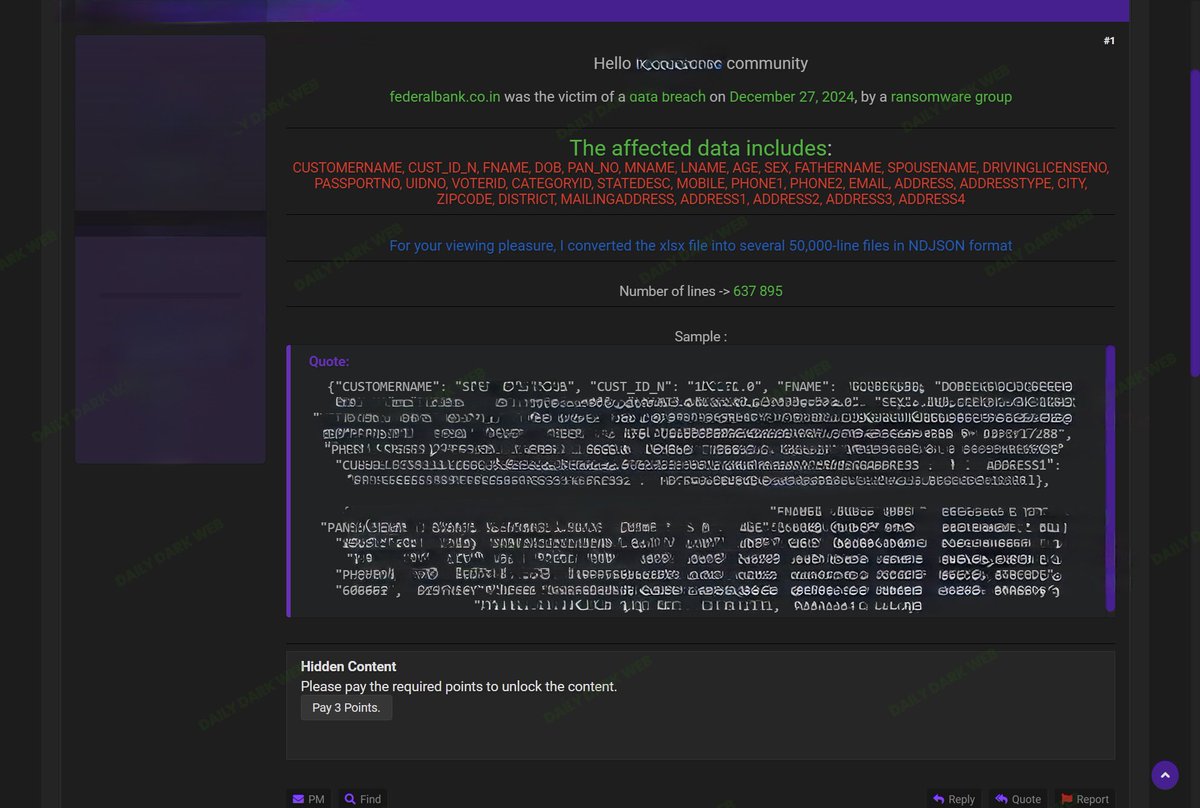Click the 'ransomware group' green text
Screen dimensions: 1200x808
pyautogui.click(x=951, y=97)
